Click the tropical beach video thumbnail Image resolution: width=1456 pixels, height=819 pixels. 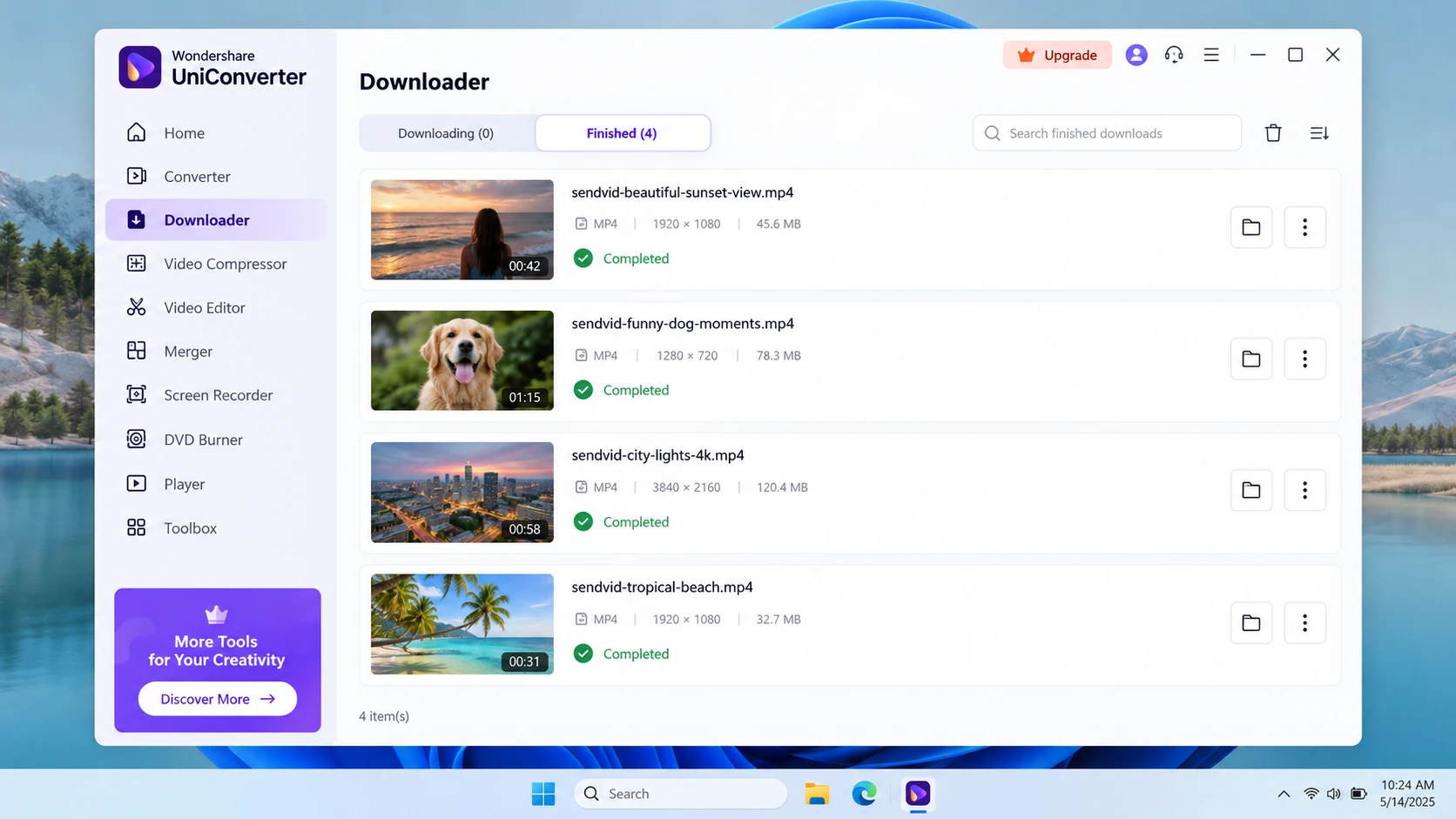pyautogui.click(x=462, y=624)
